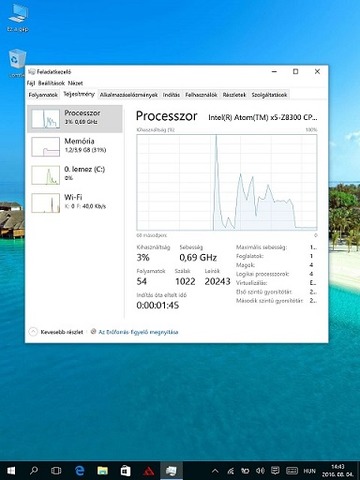Select the Recycle Bin desktop icon
This screenshot has width=360, height=480.
coord(17,63)
